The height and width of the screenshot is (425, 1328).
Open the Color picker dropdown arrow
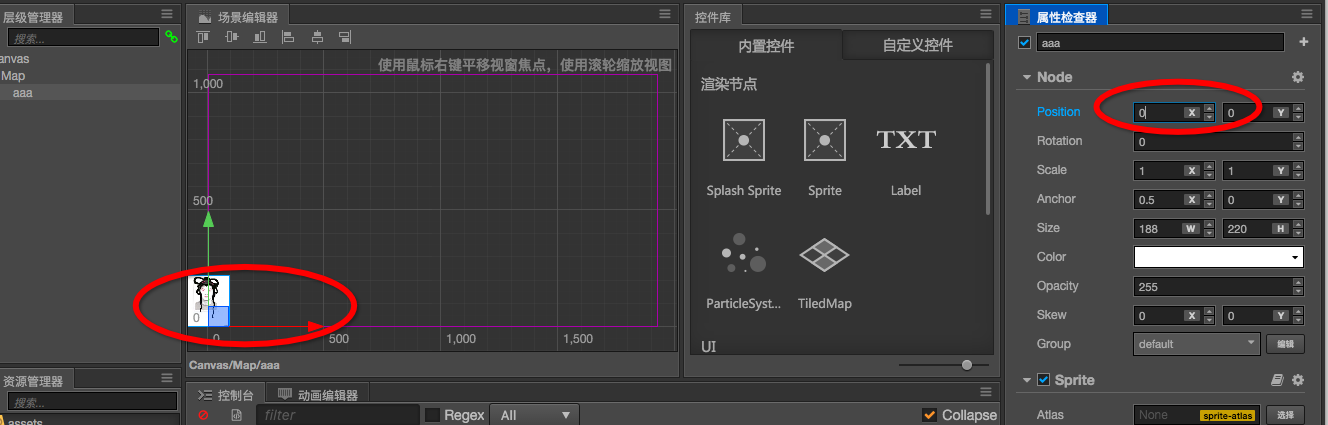click(x=1296, y=258)
